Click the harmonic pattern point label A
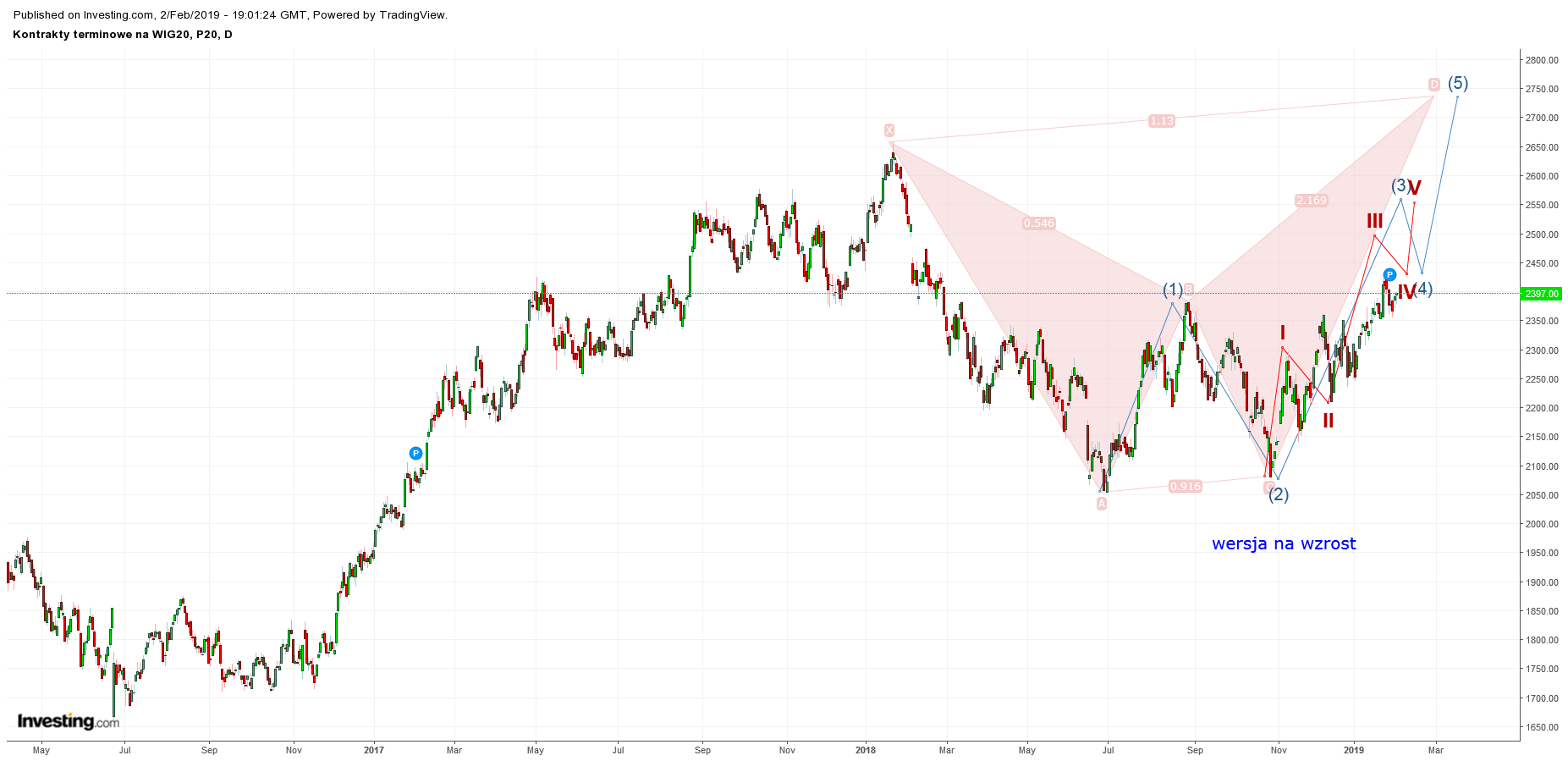The height and width of the screenshot is (761, 1568). click(1102, 504)
